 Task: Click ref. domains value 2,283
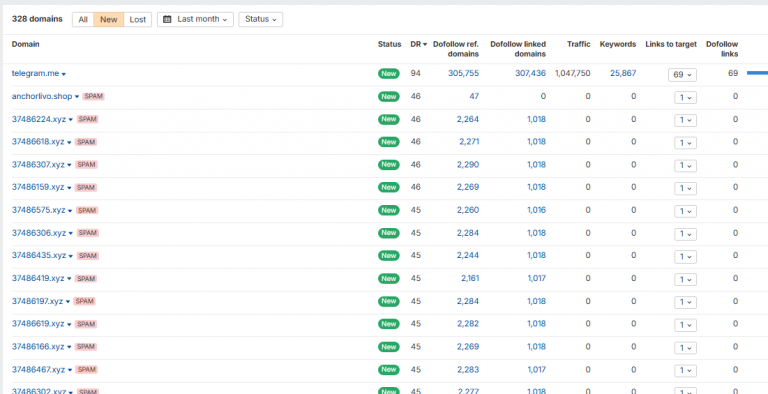468,369
